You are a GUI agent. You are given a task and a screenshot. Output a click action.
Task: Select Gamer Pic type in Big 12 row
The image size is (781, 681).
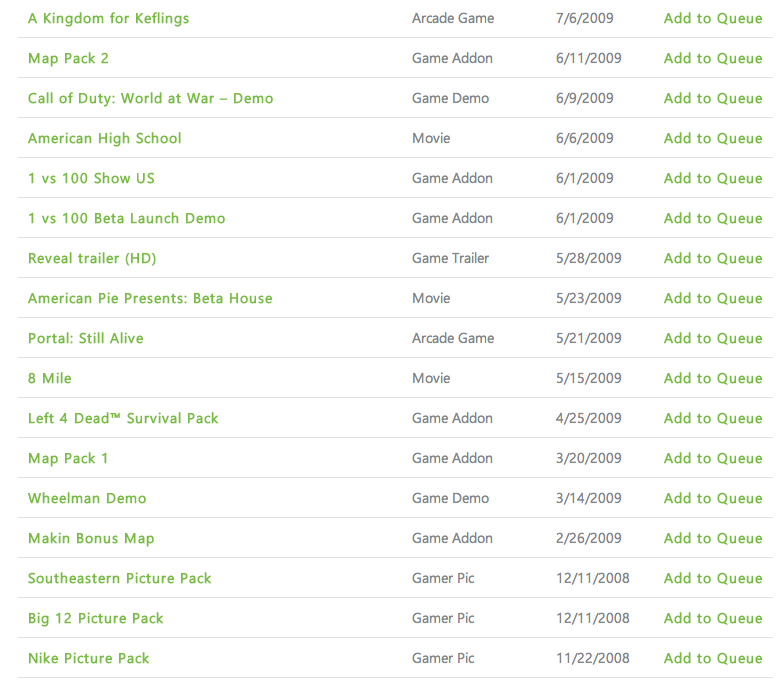[443, 618]
